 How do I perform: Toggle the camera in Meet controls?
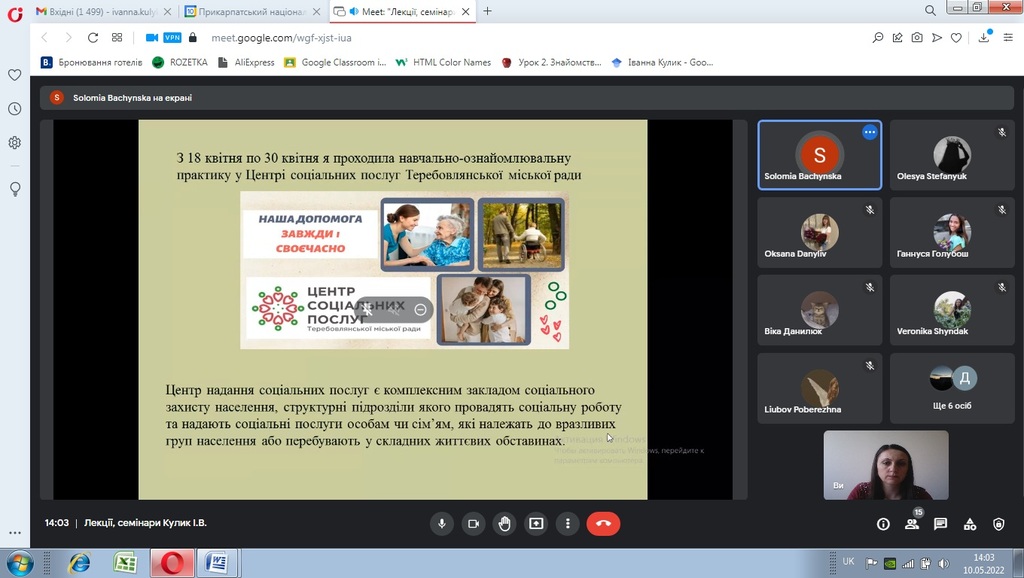[x=473, y=523]
